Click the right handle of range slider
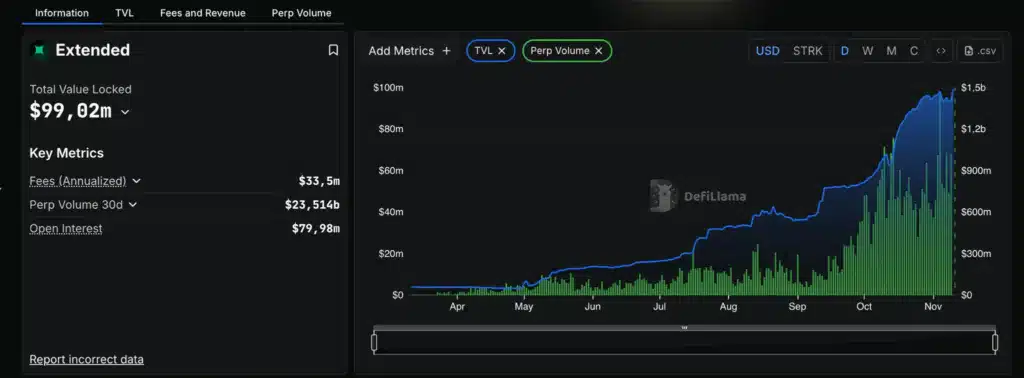This screenshot has height=378, width=1024. coord(995,343)
